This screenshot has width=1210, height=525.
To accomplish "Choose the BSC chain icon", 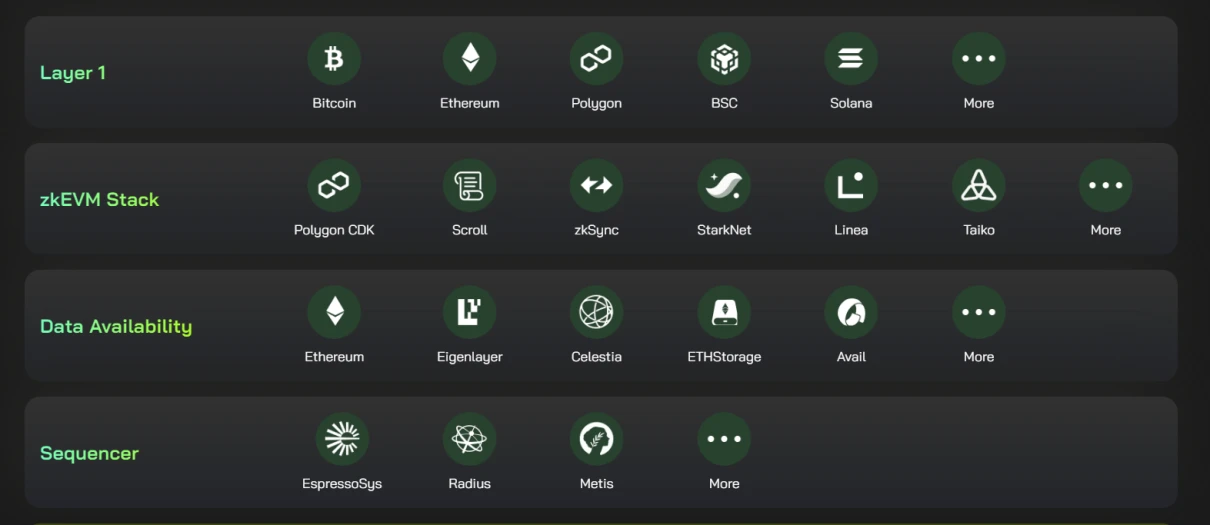I will click(724, 59).
